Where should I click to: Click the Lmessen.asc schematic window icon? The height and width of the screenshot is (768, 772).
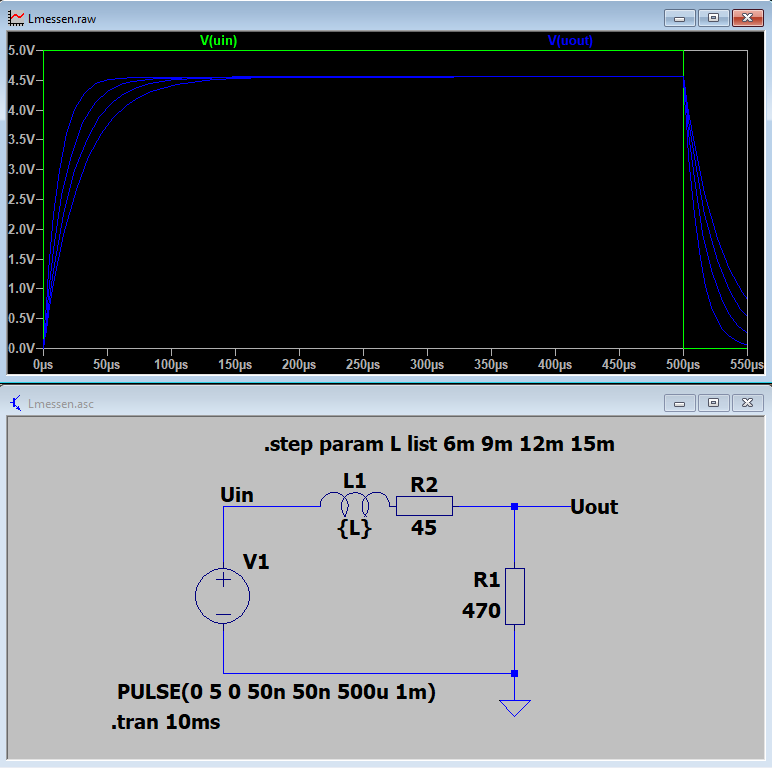tap(16, 403)
